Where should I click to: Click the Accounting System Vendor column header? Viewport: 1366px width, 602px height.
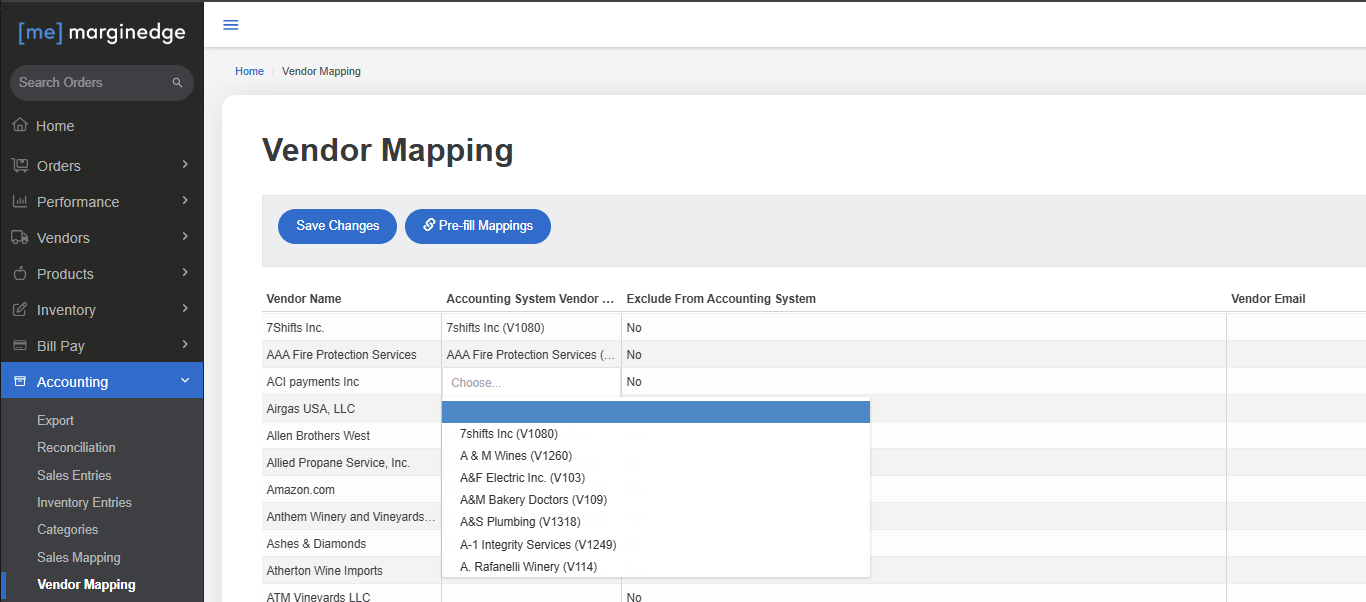click(x=531, y=299)
